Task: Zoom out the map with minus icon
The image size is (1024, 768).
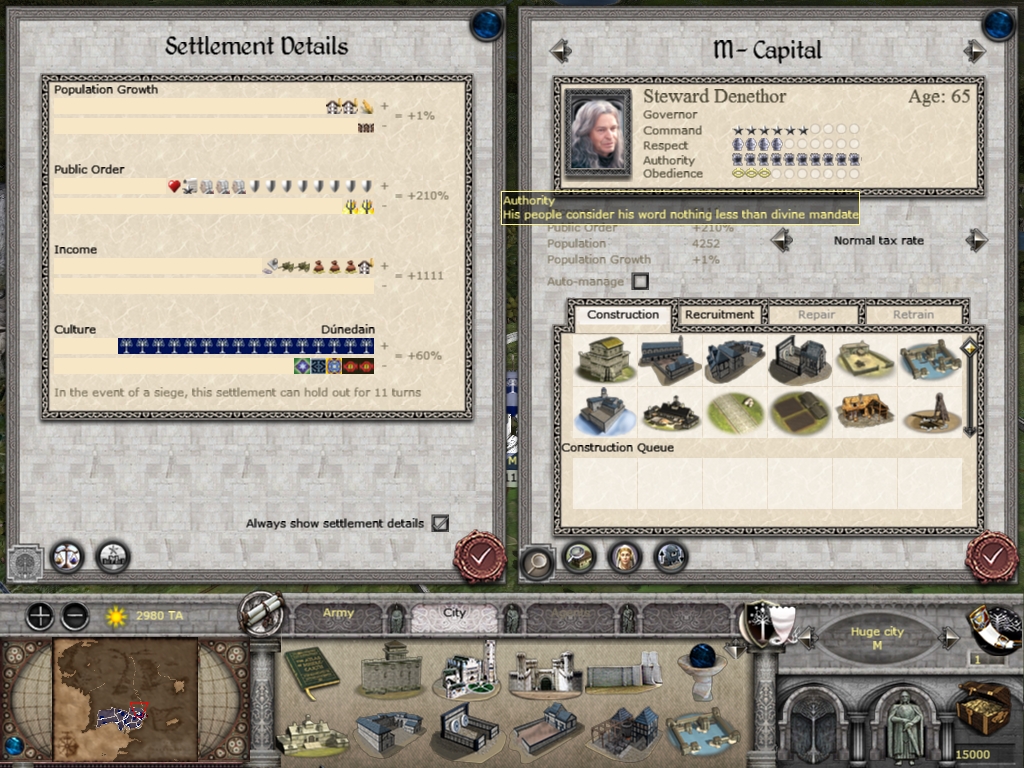Action: click(75, 616)
